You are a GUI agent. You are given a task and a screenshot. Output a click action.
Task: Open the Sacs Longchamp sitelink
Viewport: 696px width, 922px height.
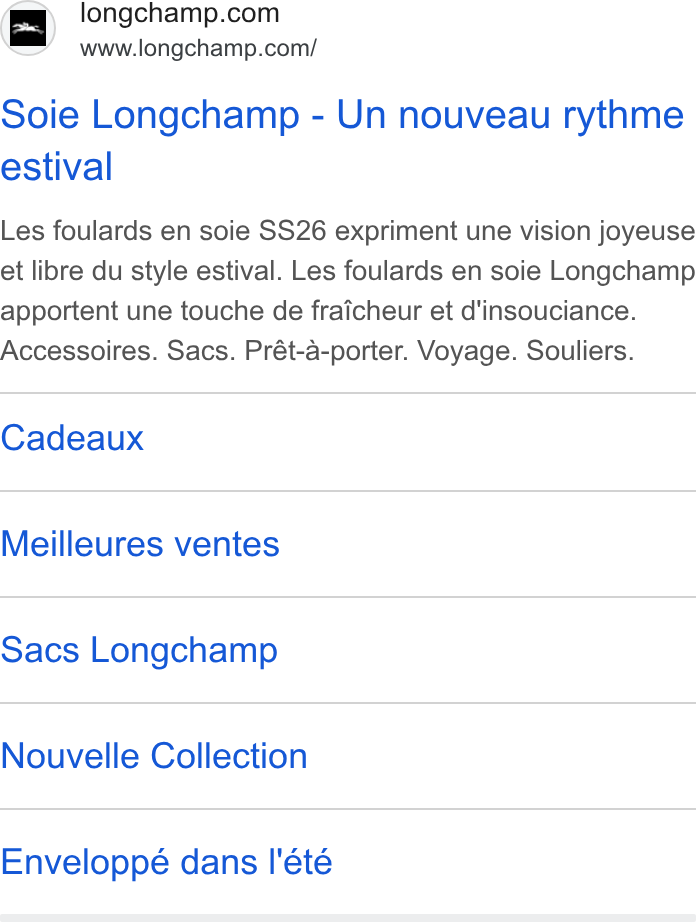(x=139, y=650)
